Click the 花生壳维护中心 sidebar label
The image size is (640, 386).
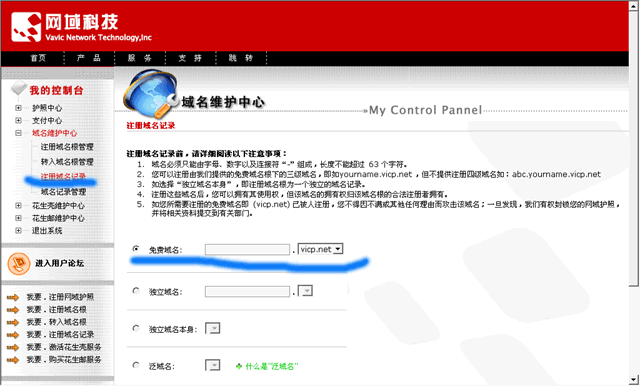[x=58, y=206]
